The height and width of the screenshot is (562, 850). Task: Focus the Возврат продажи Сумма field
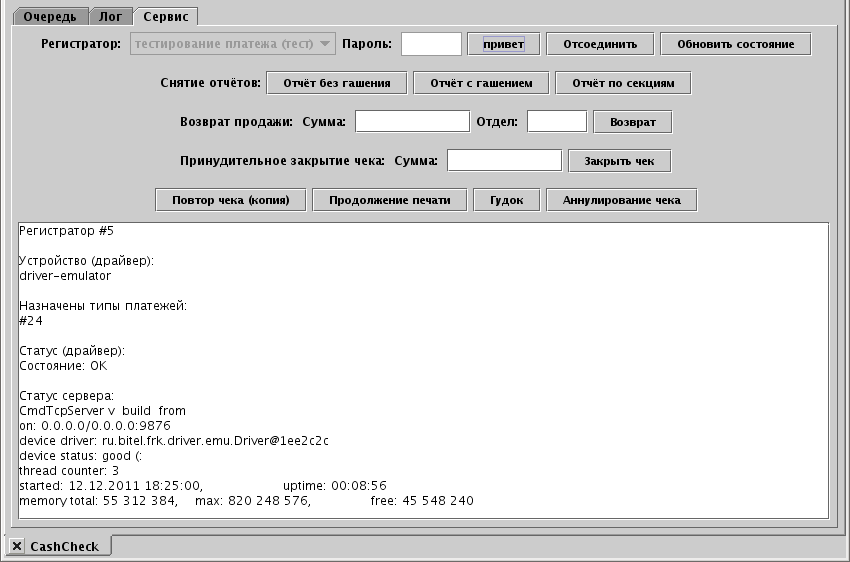(x=412, y=121)
